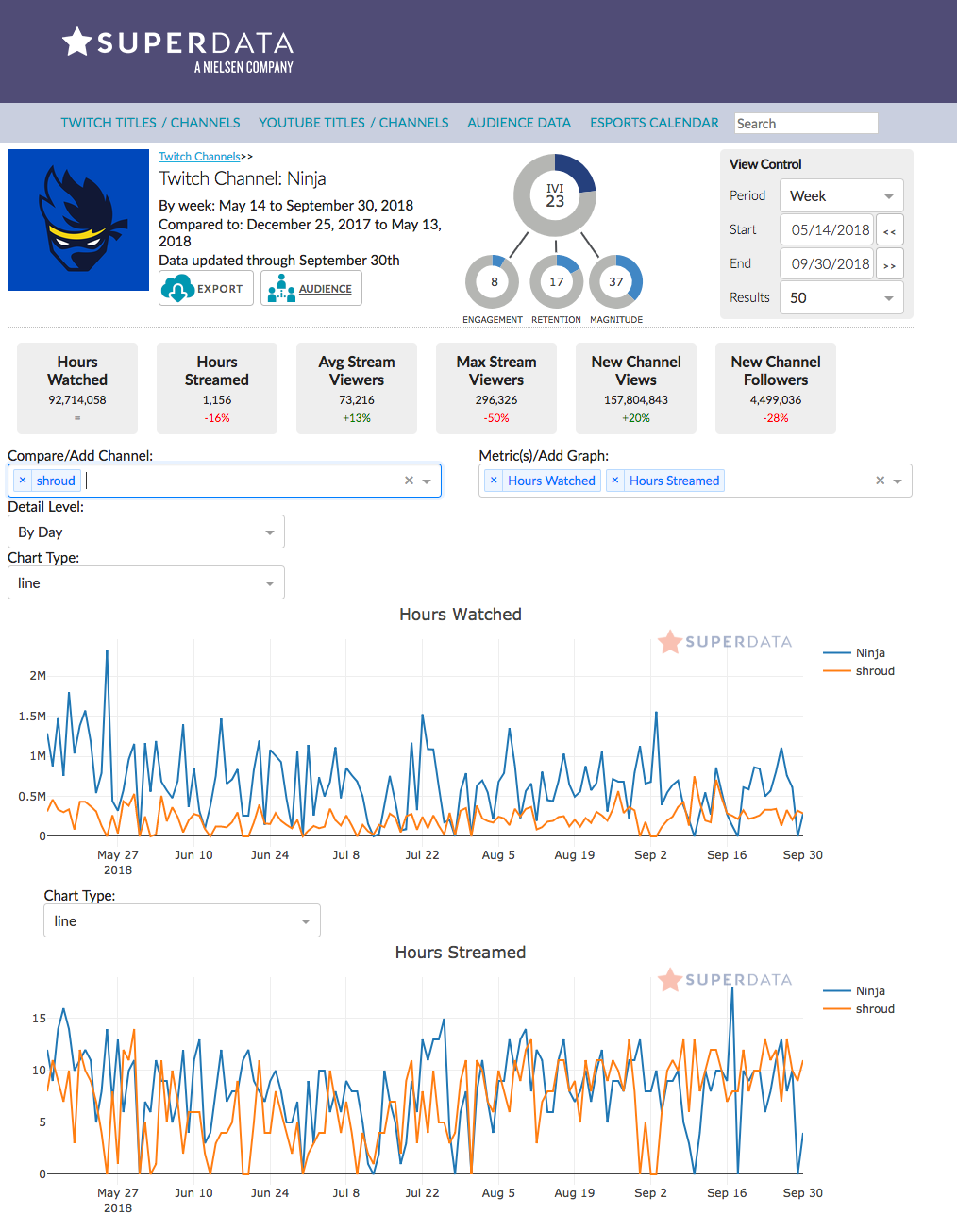
Task: Follow the Twitch Channels breadcrumb link
Action: tap(199, 157)
